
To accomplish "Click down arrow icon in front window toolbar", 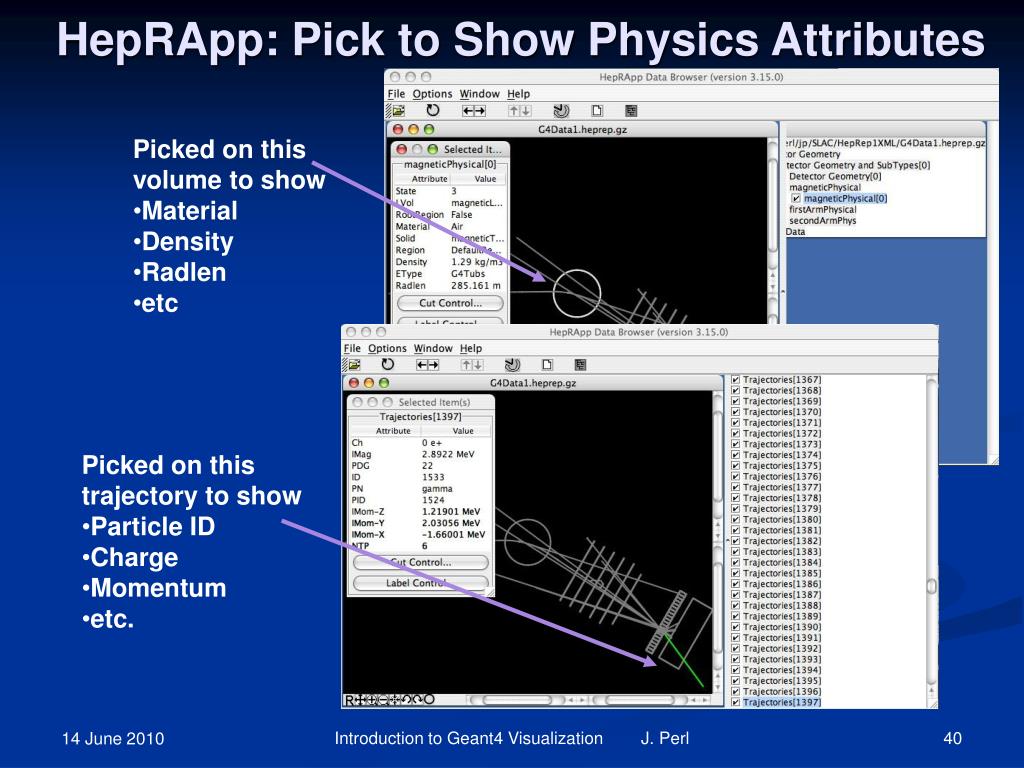I will coord(477,364).
